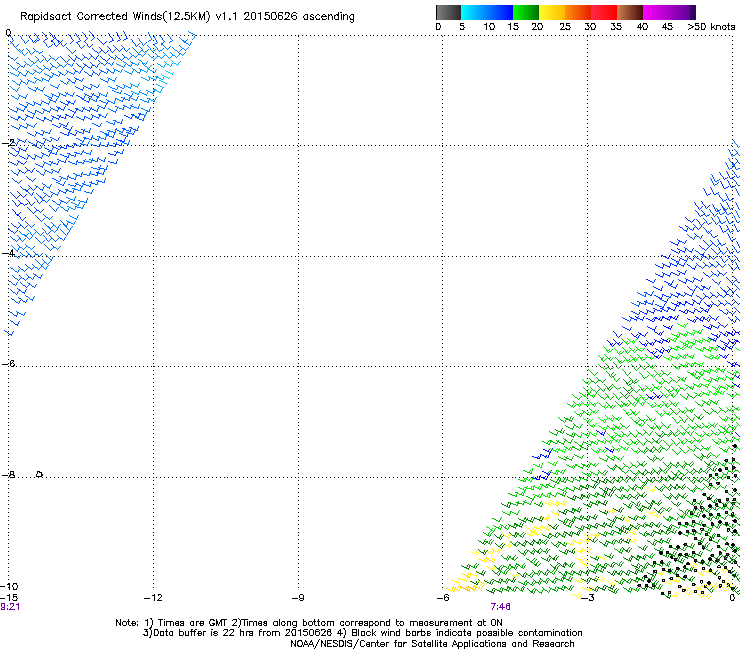The image size is (740, 650).
Task: Pick the orange 25-30 knots legend color
Action: point(578,12)
